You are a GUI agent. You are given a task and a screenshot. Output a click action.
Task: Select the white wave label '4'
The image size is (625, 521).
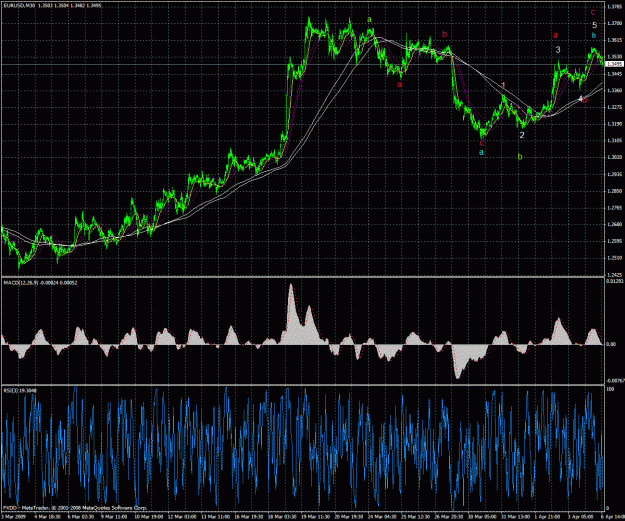(580, 98)
